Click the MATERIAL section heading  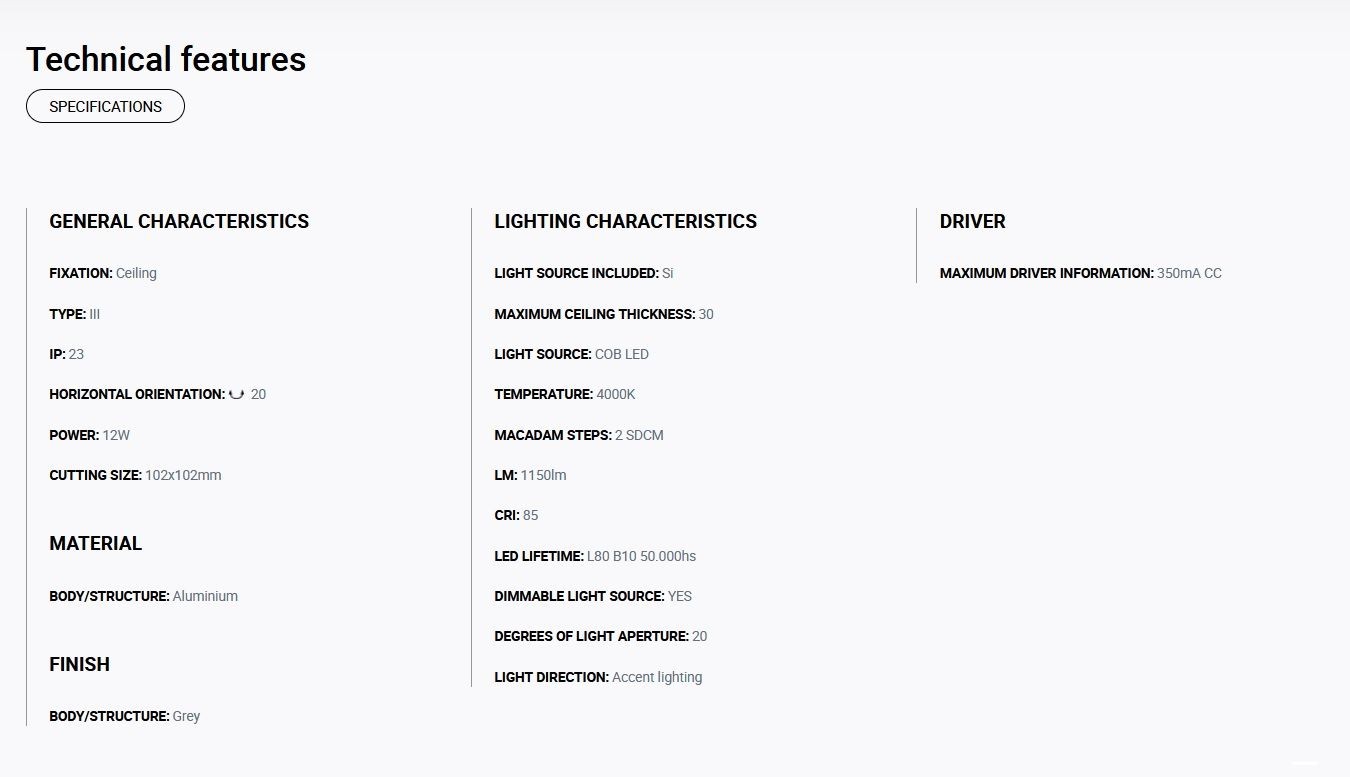[x=95, y=543]
